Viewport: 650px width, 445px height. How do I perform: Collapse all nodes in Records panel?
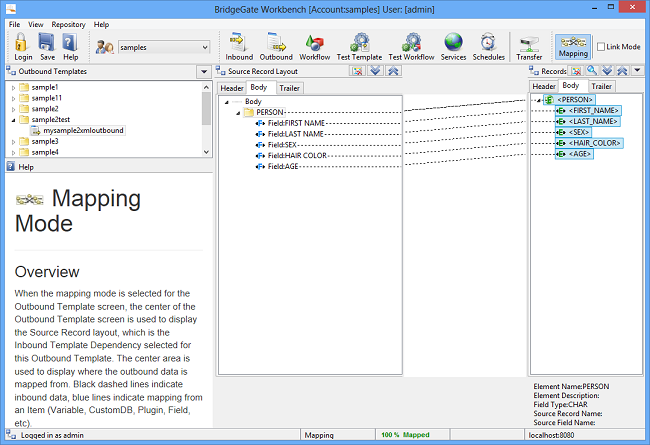622,71
